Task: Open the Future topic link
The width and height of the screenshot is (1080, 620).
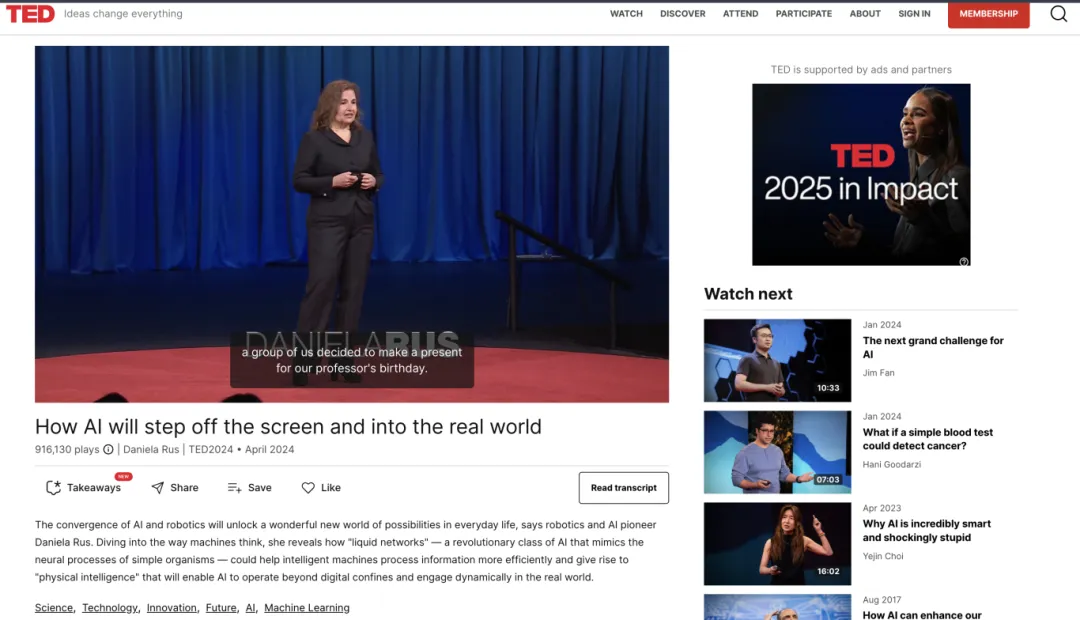Action: [x=221, y=608]
